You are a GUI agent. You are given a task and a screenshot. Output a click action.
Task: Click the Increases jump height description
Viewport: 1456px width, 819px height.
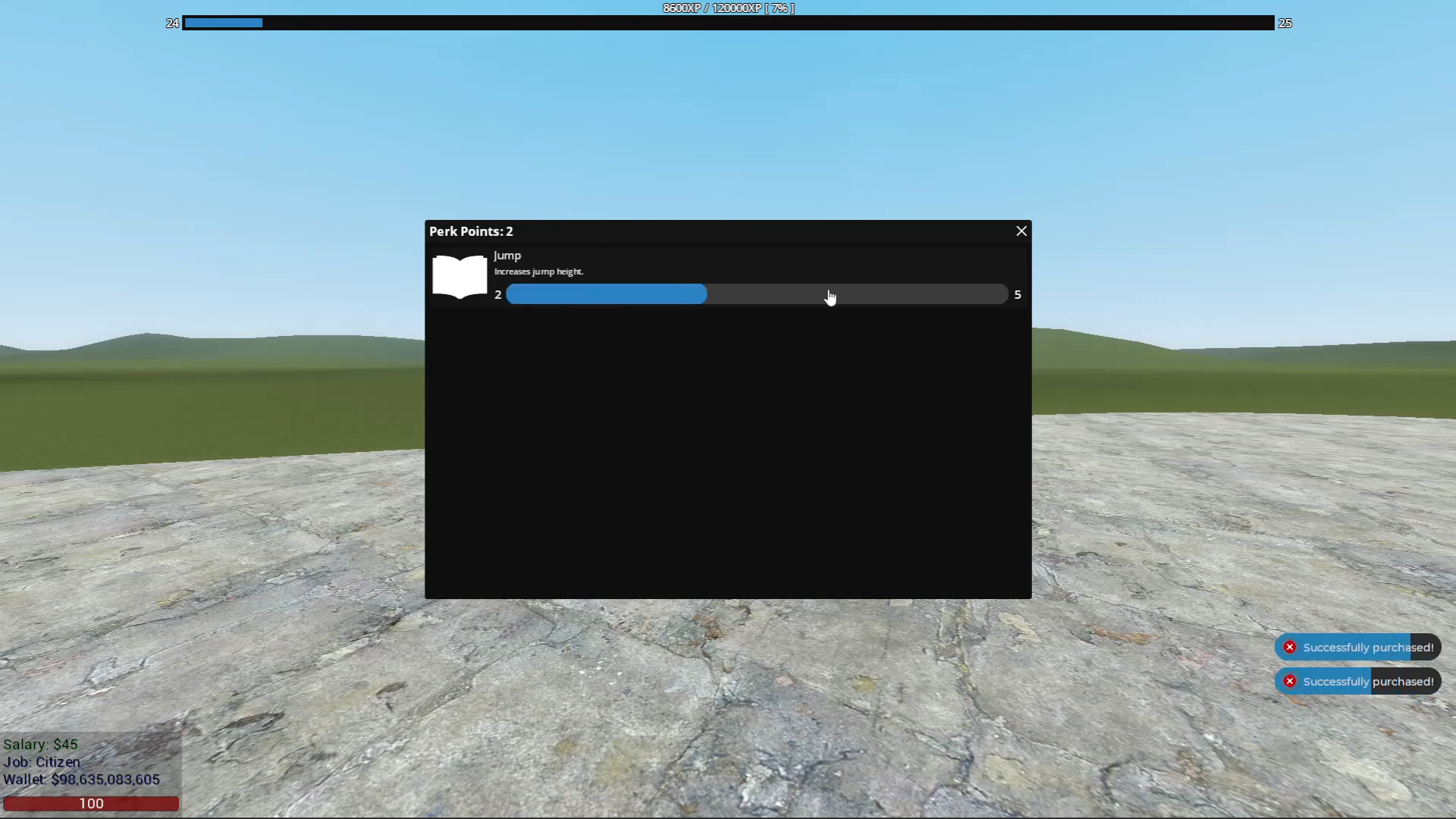[x=538, y=271]
